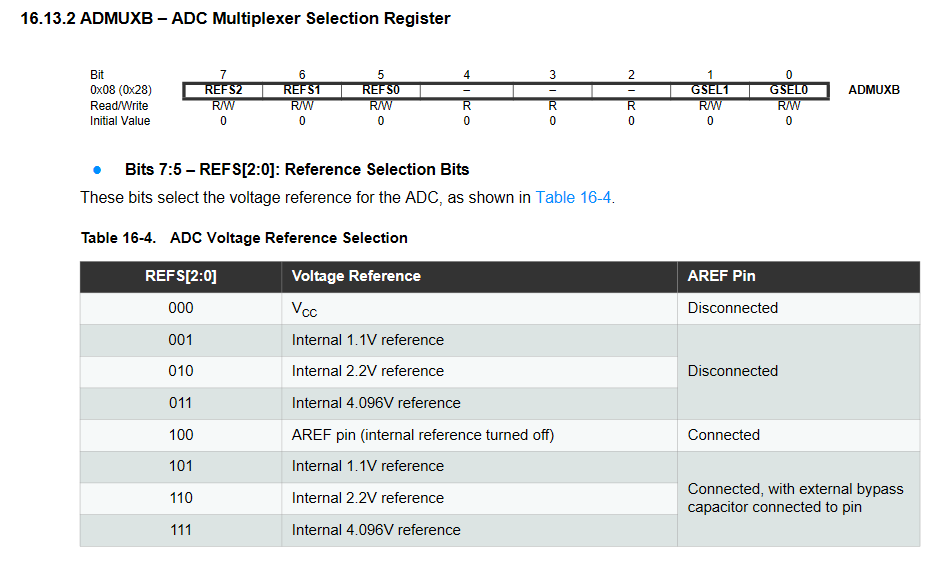This screenshot has height=565, width=948.
Task: Click the 16.13.2 ADMUXB section heading
Action: (x=235, y=19)
